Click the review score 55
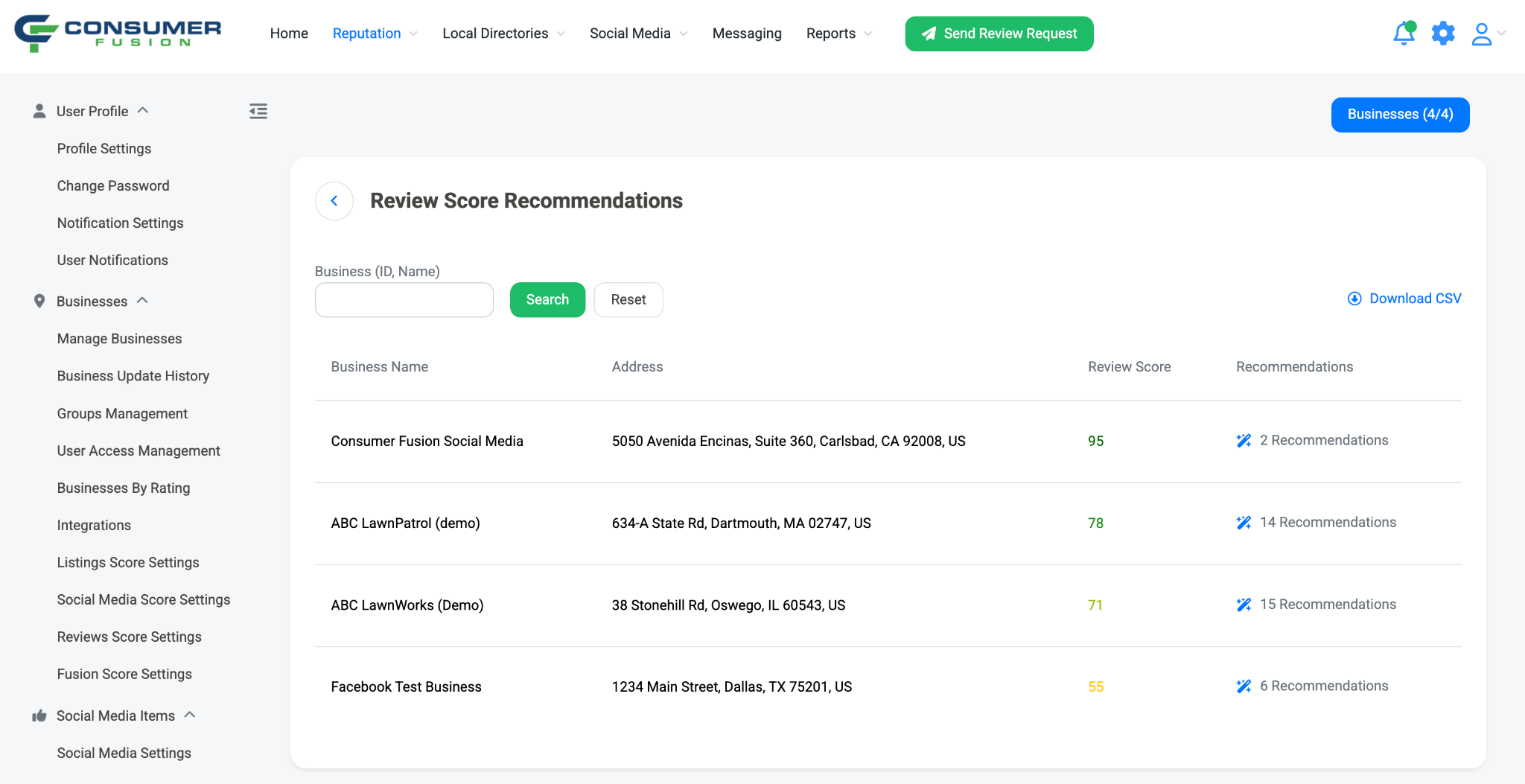 1096,686
